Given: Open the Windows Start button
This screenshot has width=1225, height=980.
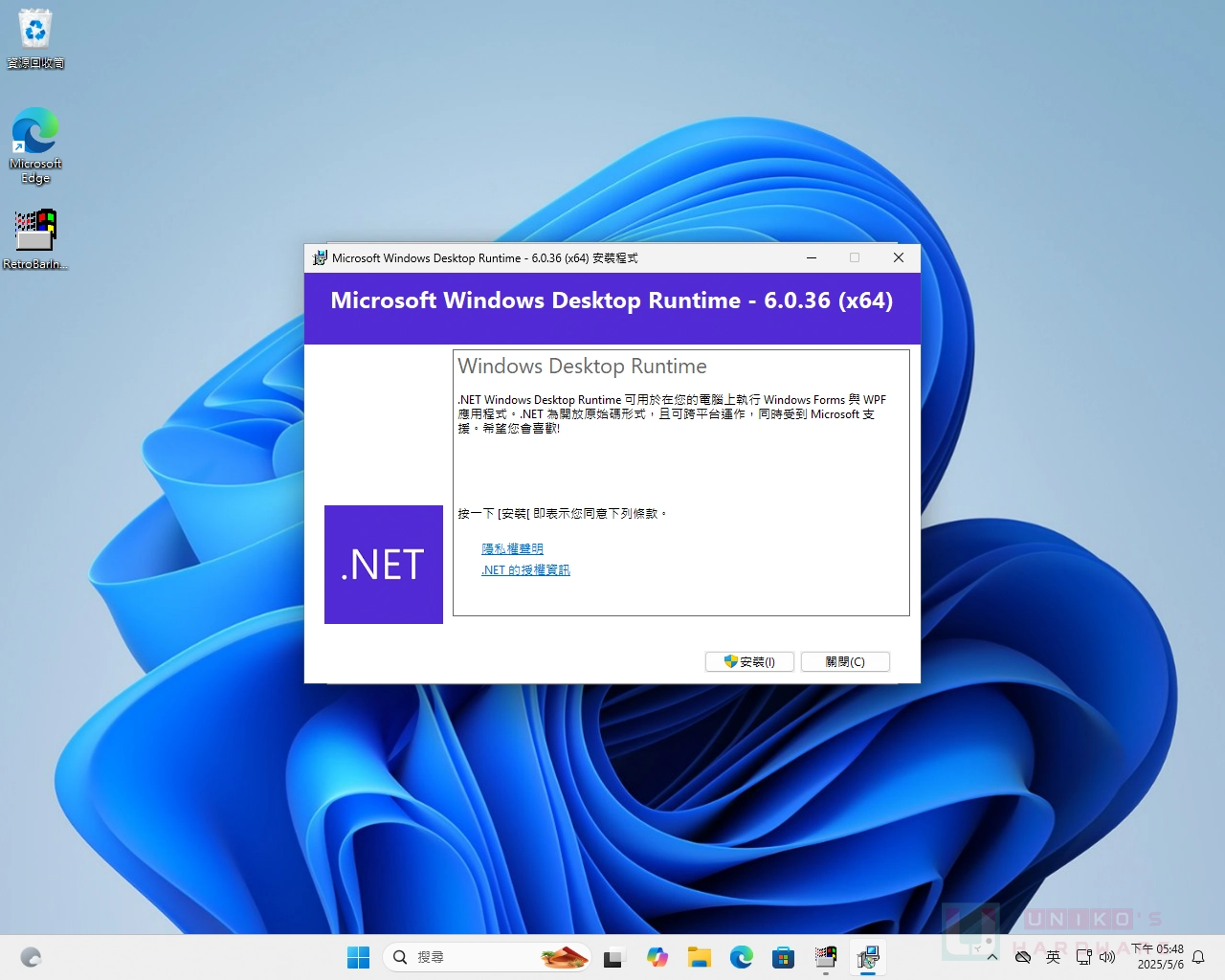Looking at the screenshot, I should tap(358, 957).
